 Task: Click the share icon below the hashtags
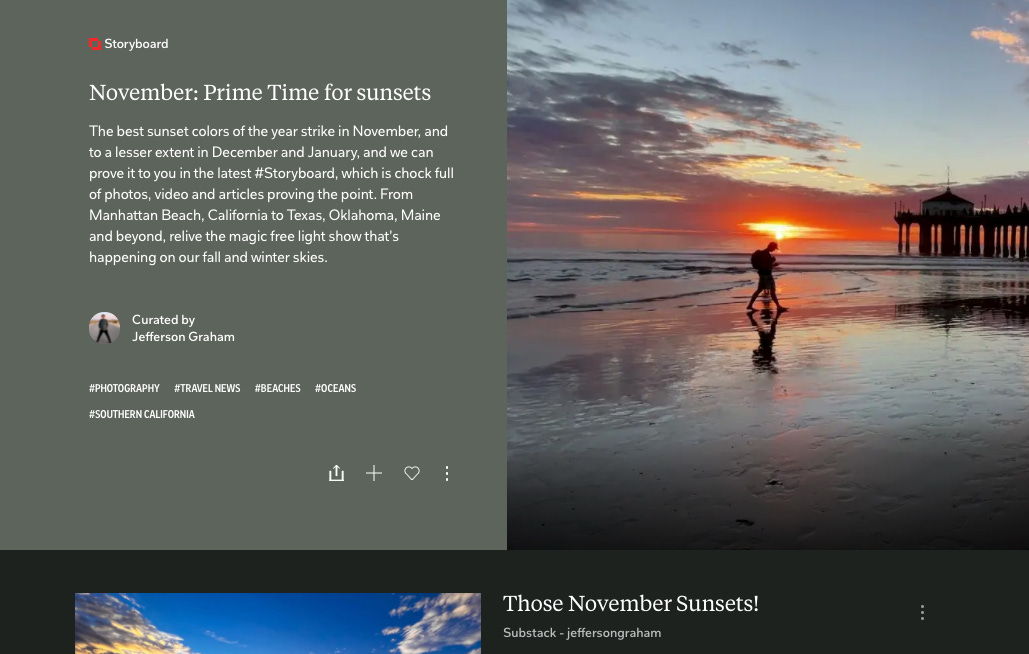tap(336, 473)
